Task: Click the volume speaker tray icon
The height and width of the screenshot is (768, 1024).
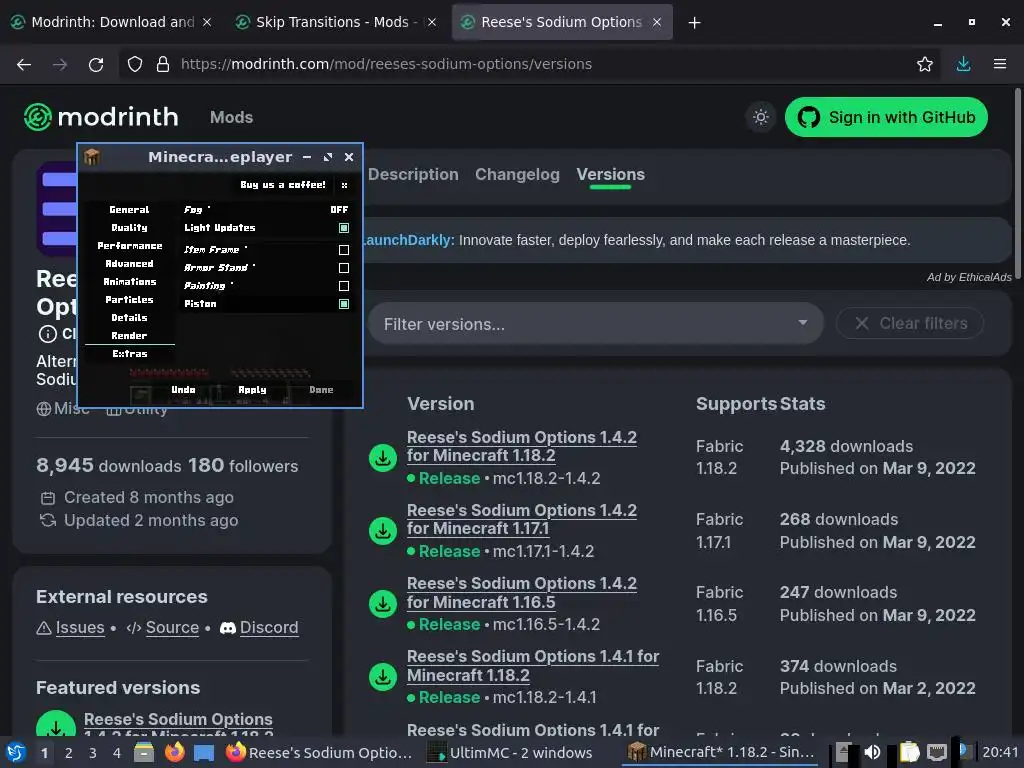Action: click(x=872, y=752)
